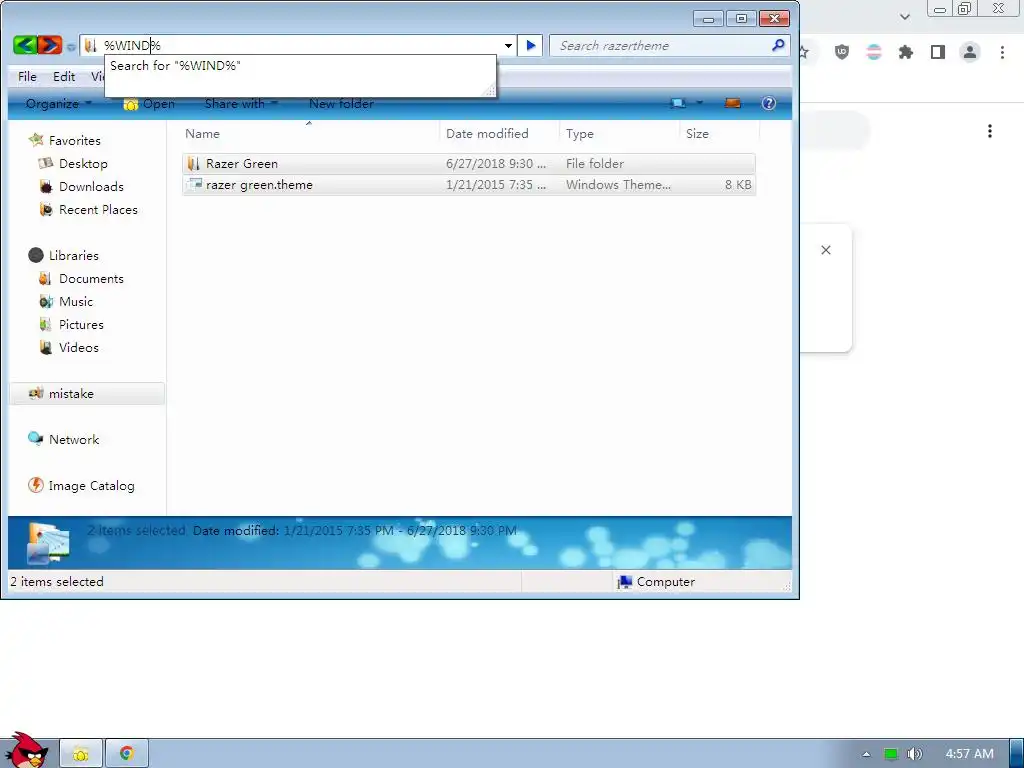The image size is (1024, 768).
Task: Click the Favorites star icon
Action: (x=36, y=139)
